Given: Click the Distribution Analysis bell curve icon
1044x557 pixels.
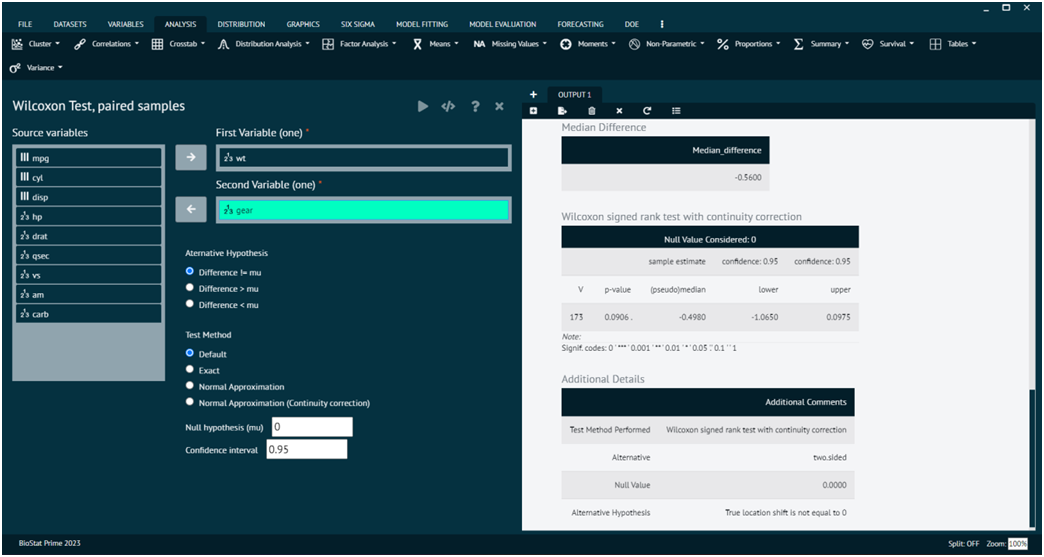Looking at the screenshot, I should (x=224, y=44).
